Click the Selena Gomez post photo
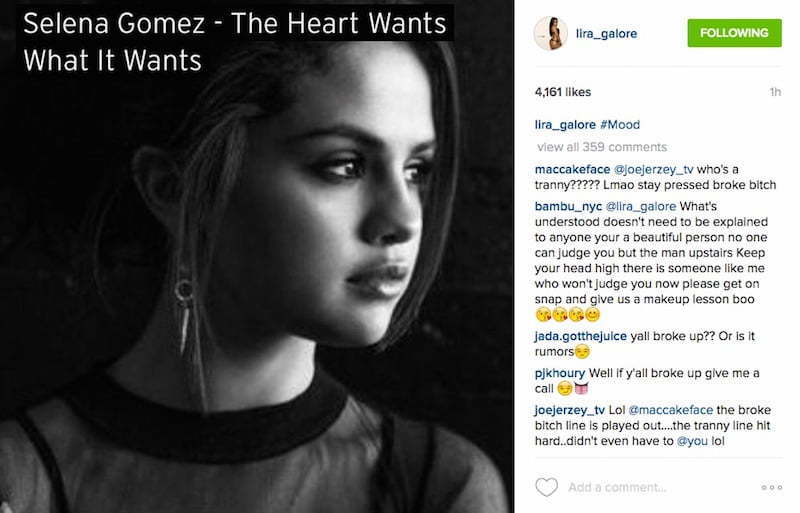Image resolution: width=800 pixels, height=513 pixels. [x=257, y=256]
